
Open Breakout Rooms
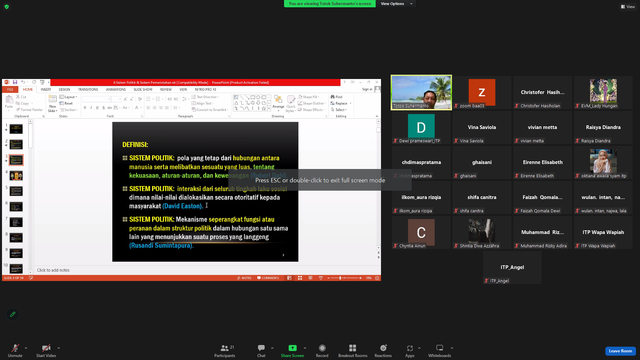coord(353,350)
